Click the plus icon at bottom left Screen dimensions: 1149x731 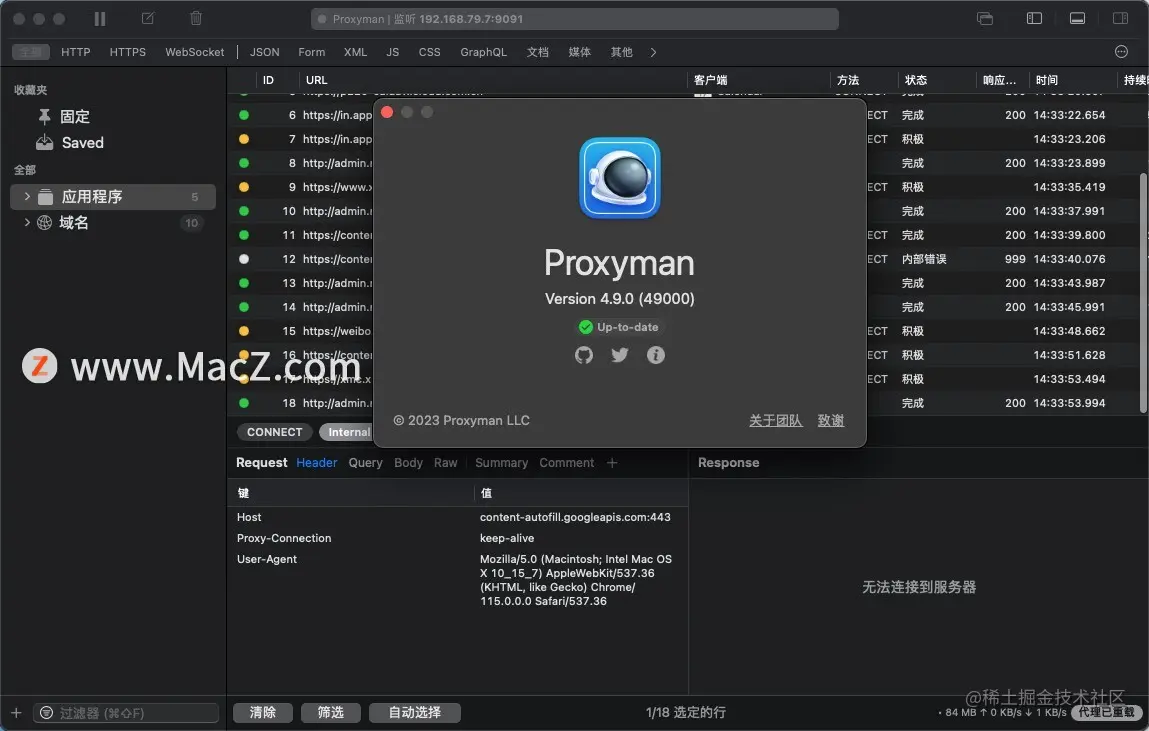click(16, 713)
